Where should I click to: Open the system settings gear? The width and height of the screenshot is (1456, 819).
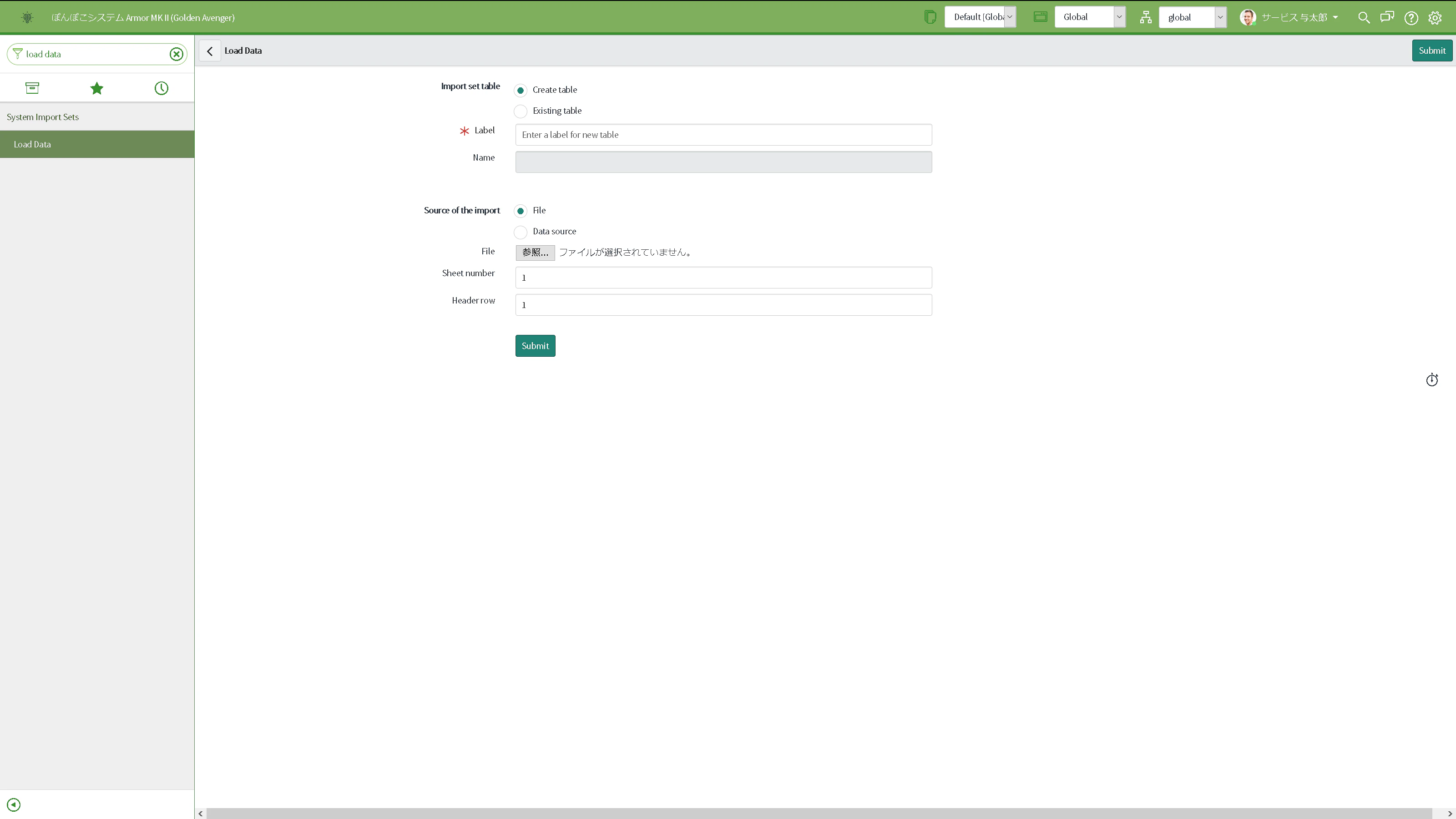1435,18
